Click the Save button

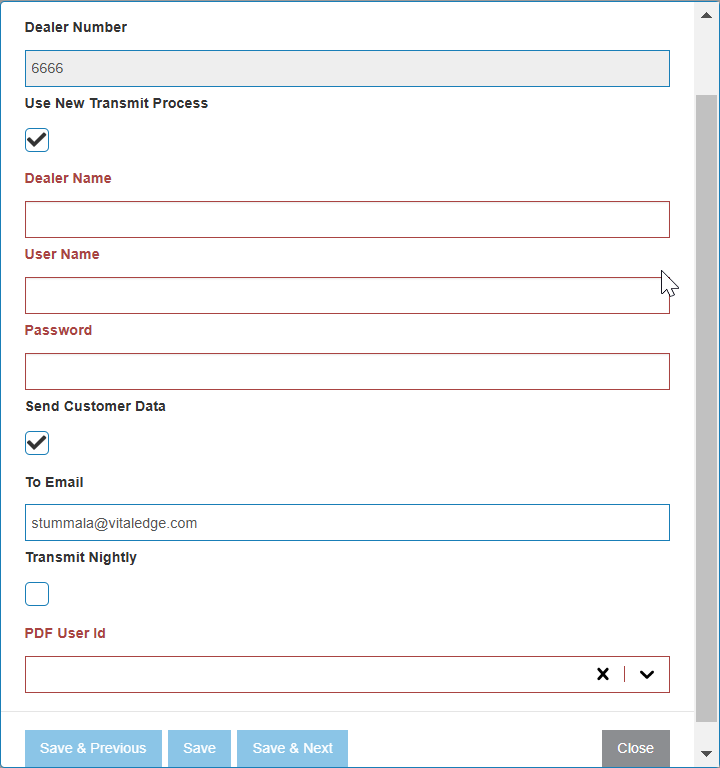click(199, 748)
